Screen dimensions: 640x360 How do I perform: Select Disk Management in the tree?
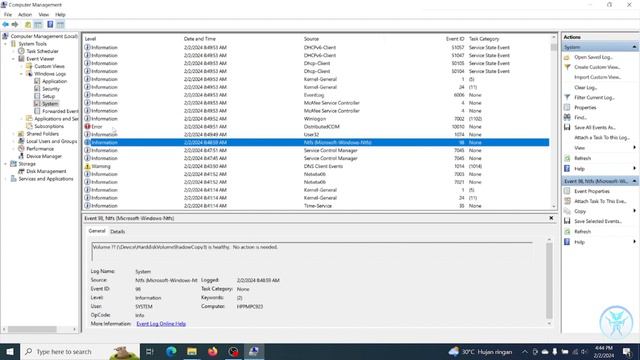coord(46,171)
